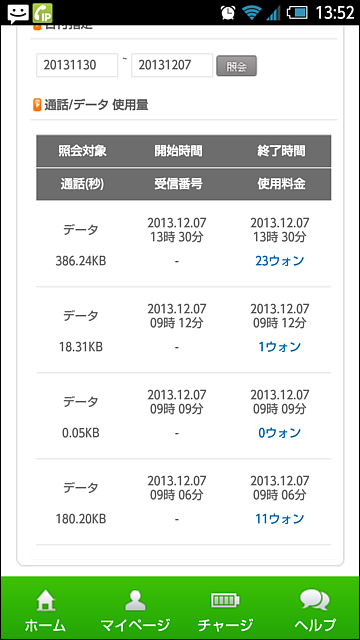Open the 0ウォン usage charge link

pyautogui.click(x=280, y=433)
